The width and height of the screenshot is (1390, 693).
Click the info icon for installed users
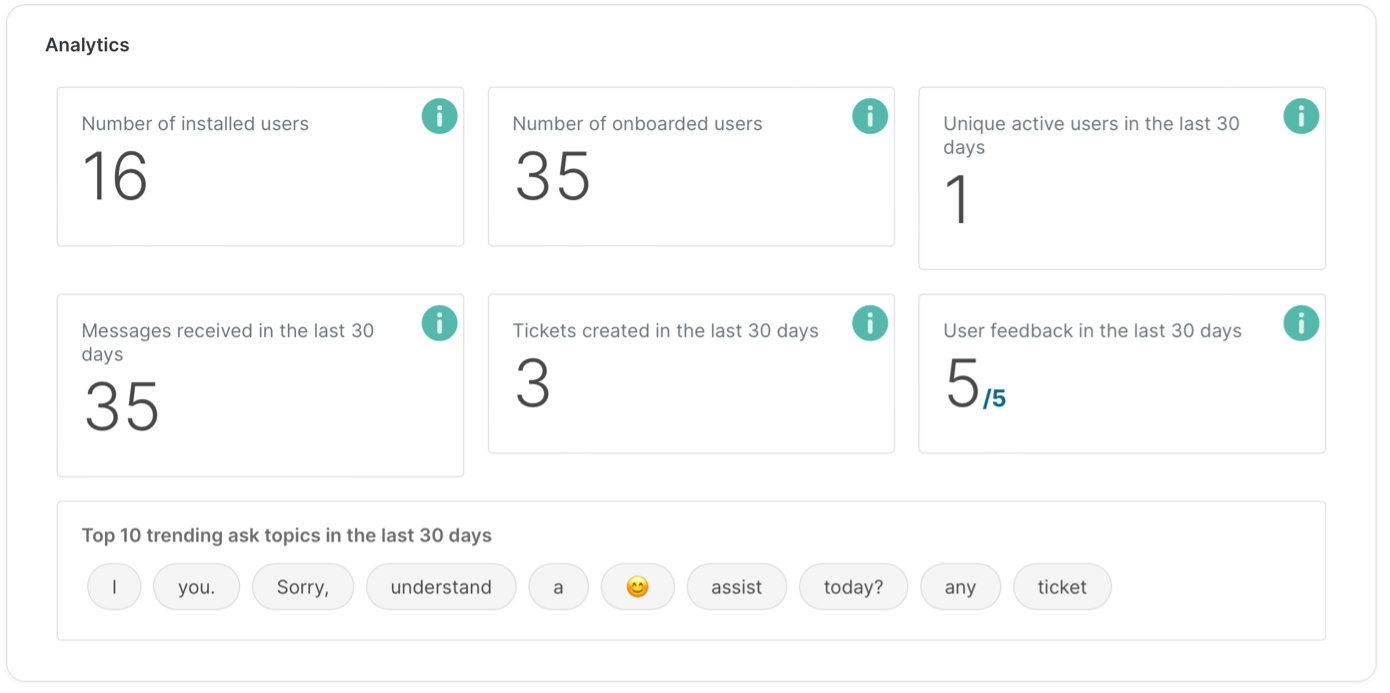click(x=439, y=116)
